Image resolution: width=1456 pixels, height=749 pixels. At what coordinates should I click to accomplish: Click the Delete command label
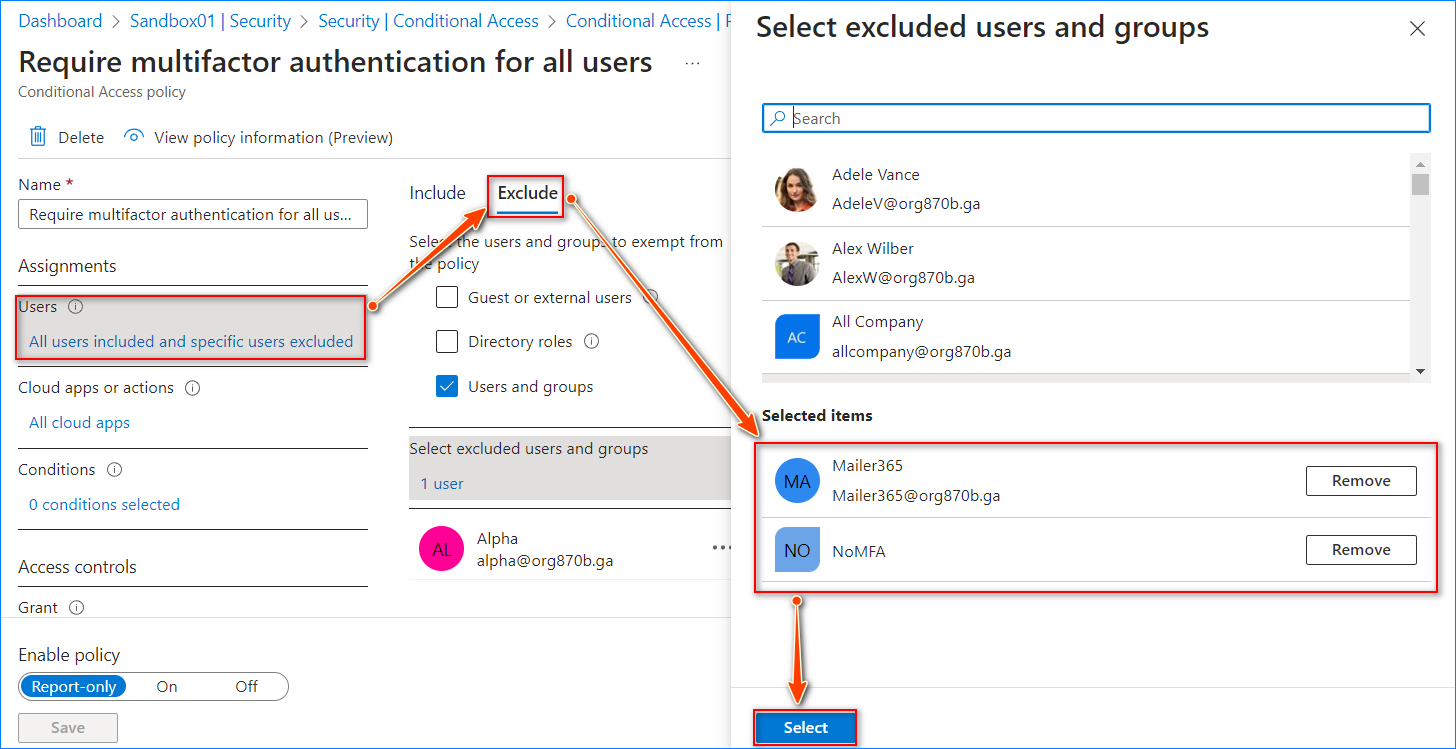pyautogui.click(x=81, y=138)
